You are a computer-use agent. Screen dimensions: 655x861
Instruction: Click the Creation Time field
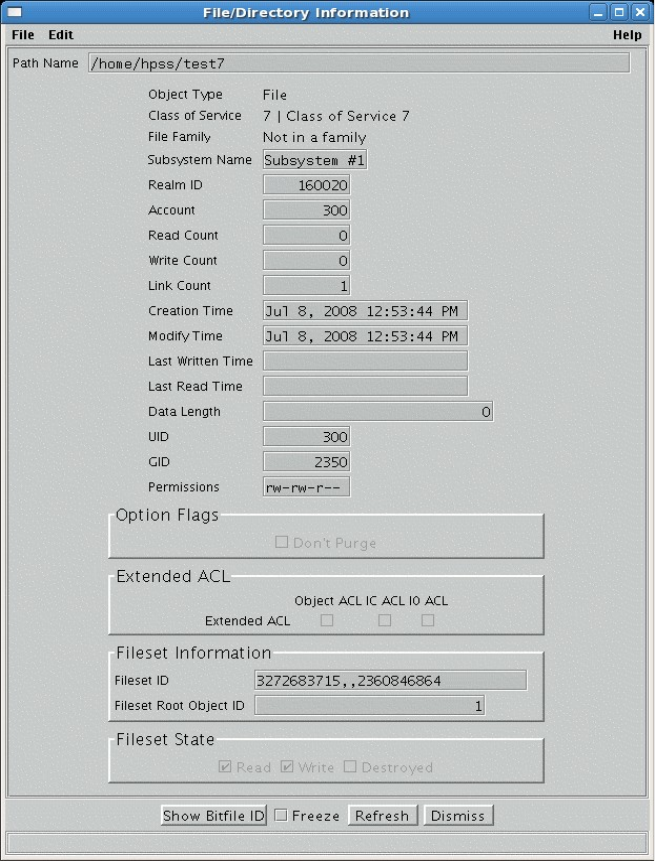click(365, 311)
